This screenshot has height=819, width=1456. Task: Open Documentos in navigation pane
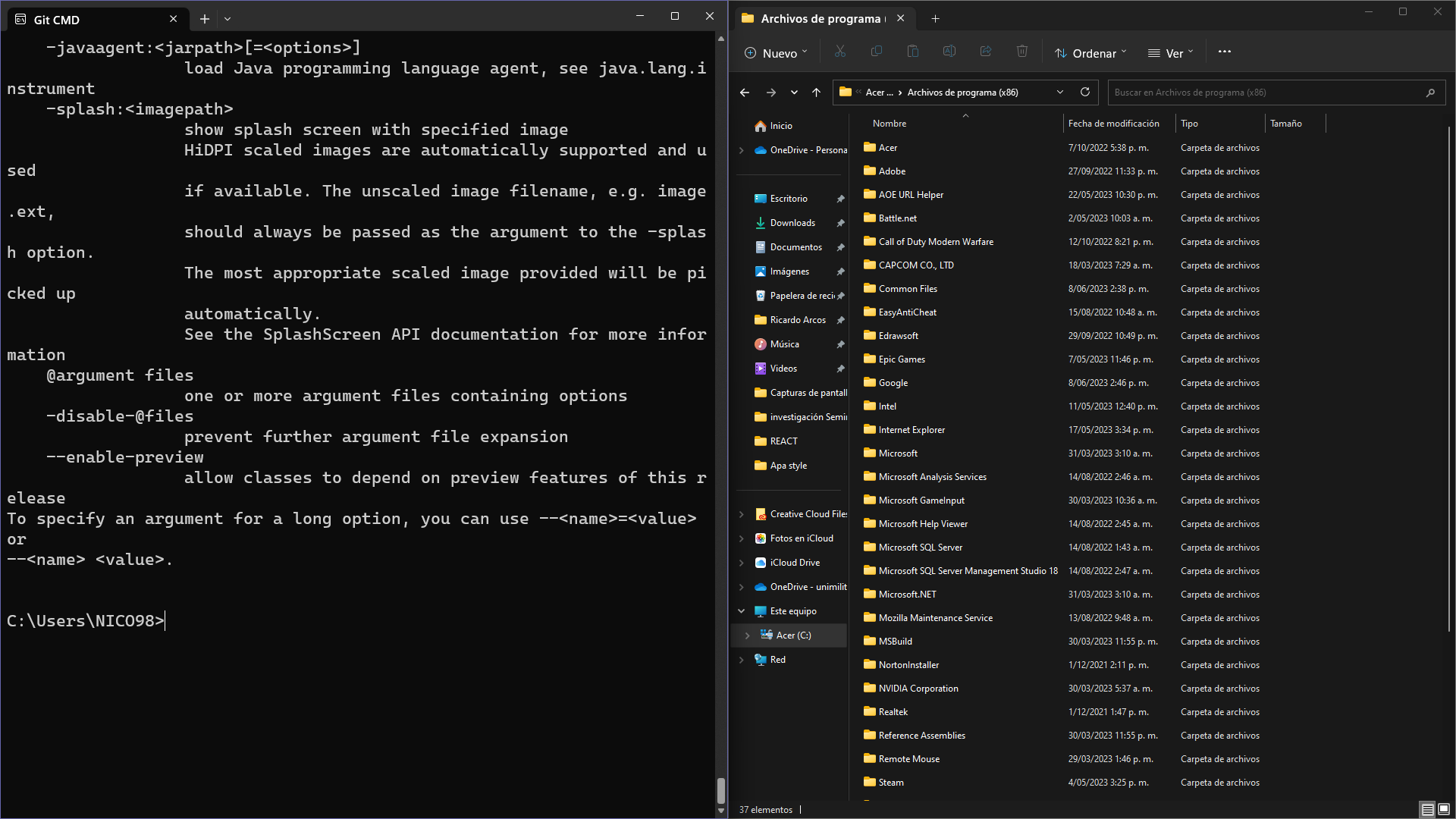point(795,247)
